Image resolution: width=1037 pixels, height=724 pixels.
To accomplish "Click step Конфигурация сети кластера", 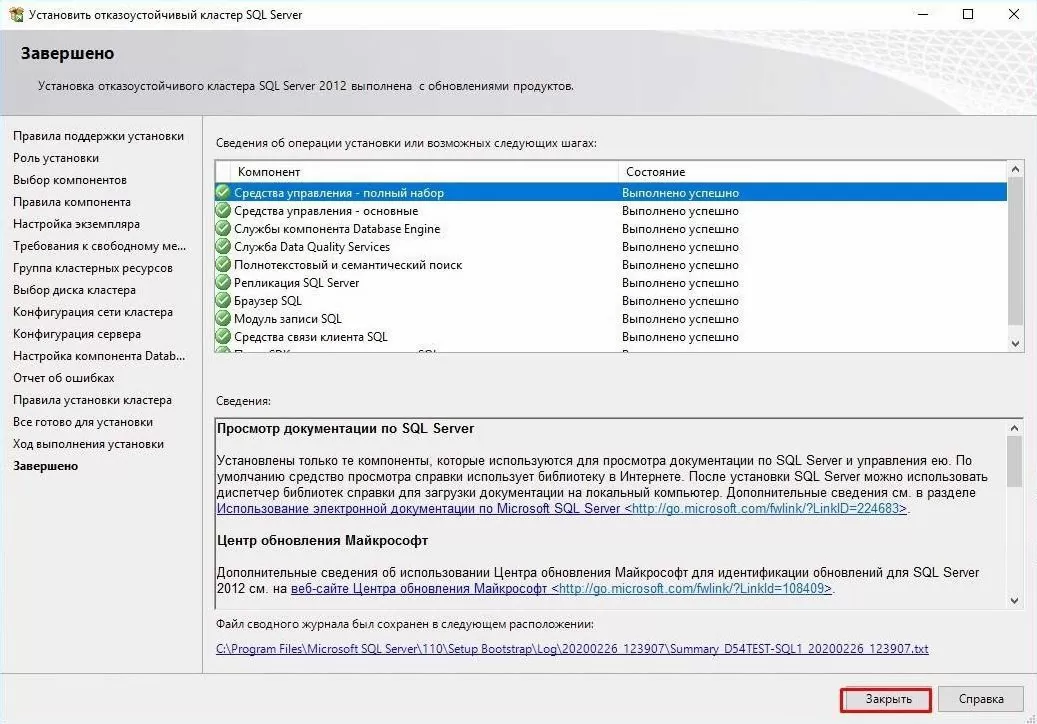I will (93, 311).
